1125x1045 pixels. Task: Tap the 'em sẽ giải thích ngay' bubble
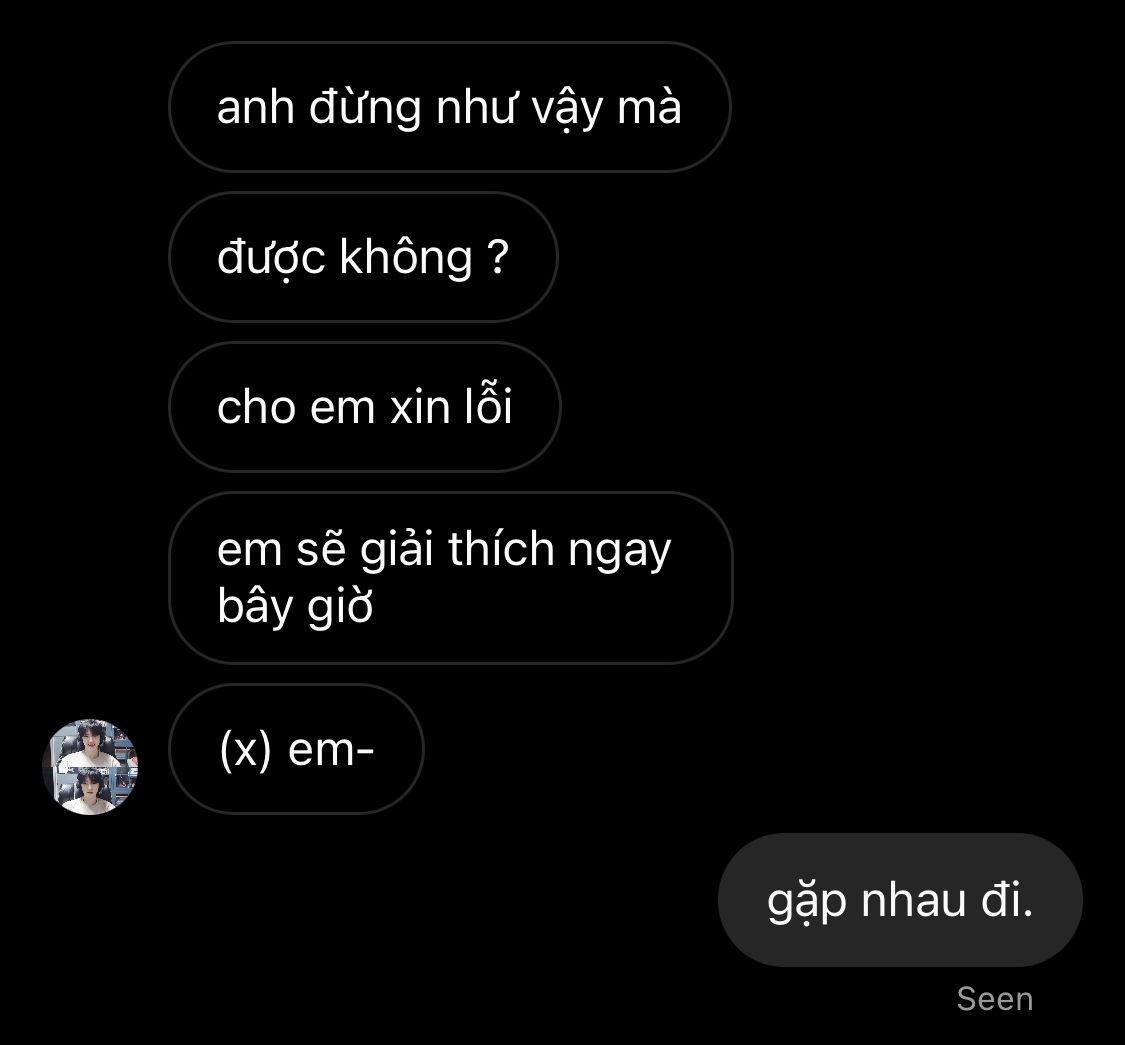(451, 578)
